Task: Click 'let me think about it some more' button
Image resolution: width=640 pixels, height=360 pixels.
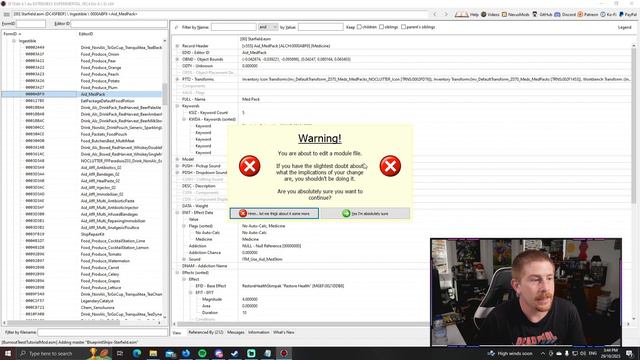Action: tap(274, 213)
